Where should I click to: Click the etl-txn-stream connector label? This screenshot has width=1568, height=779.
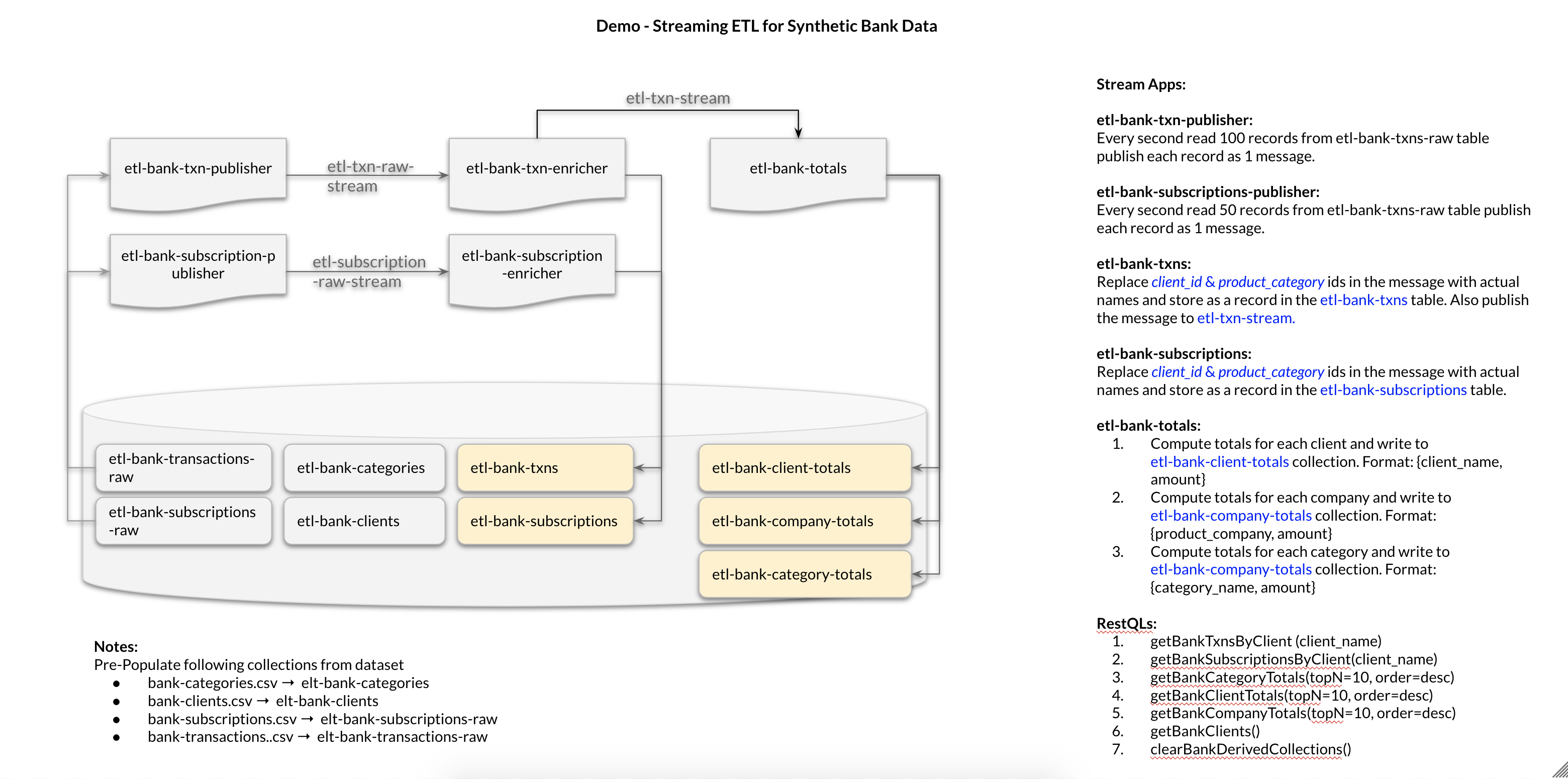pyautogui.click(x=677, y=98)
